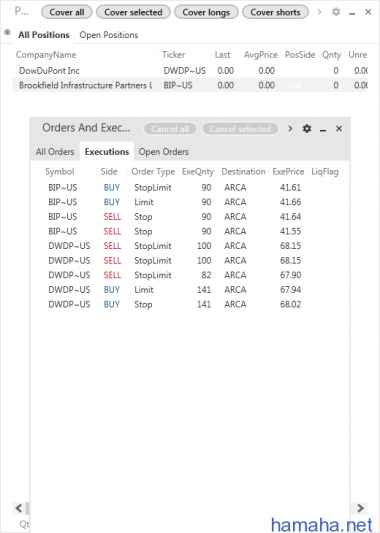Sort by AvgPrice column header
The height and width of the screenshot is (533, 380).
click(261, 55)
